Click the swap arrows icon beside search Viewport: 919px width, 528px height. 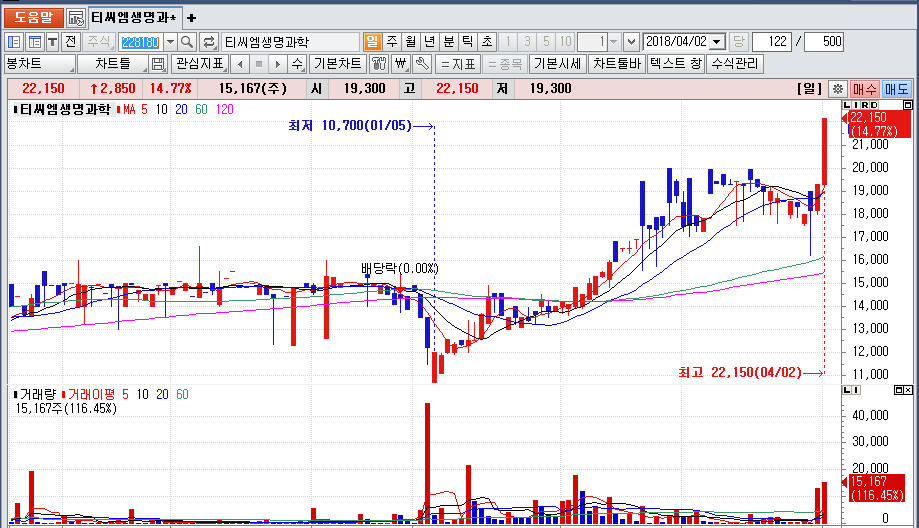209,42
